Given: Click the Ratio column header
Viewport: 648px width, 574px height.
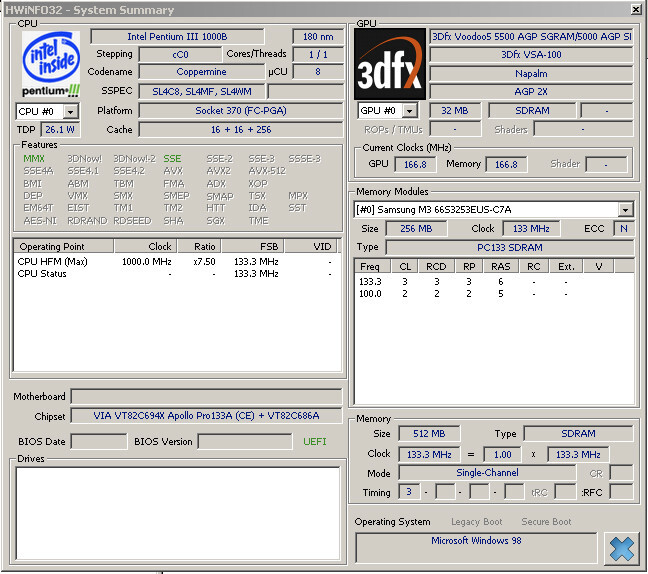Looking at the screenshot, I should click(199, 247).
